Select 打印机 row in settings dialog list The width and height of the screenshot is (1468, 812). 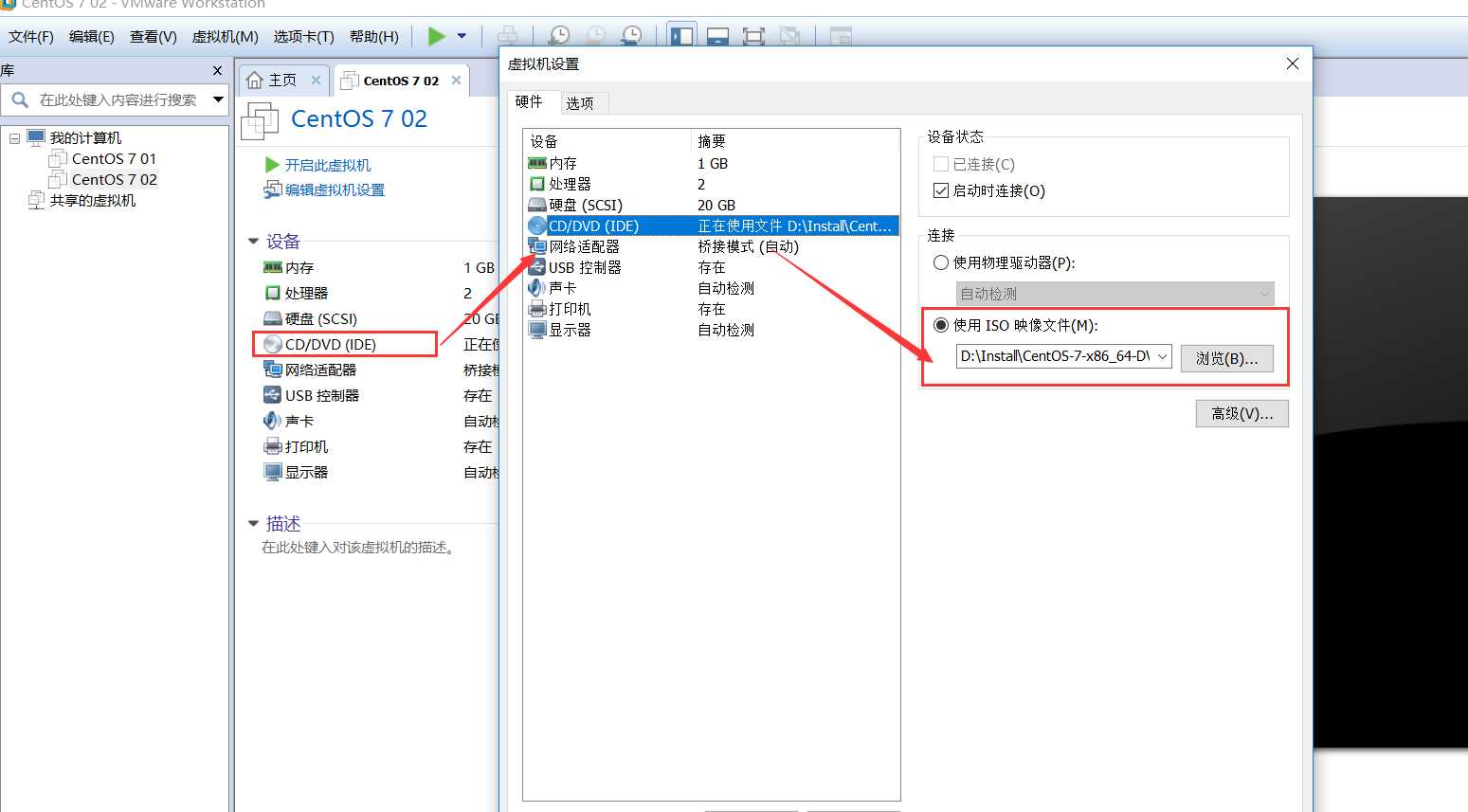coord(711,309)
